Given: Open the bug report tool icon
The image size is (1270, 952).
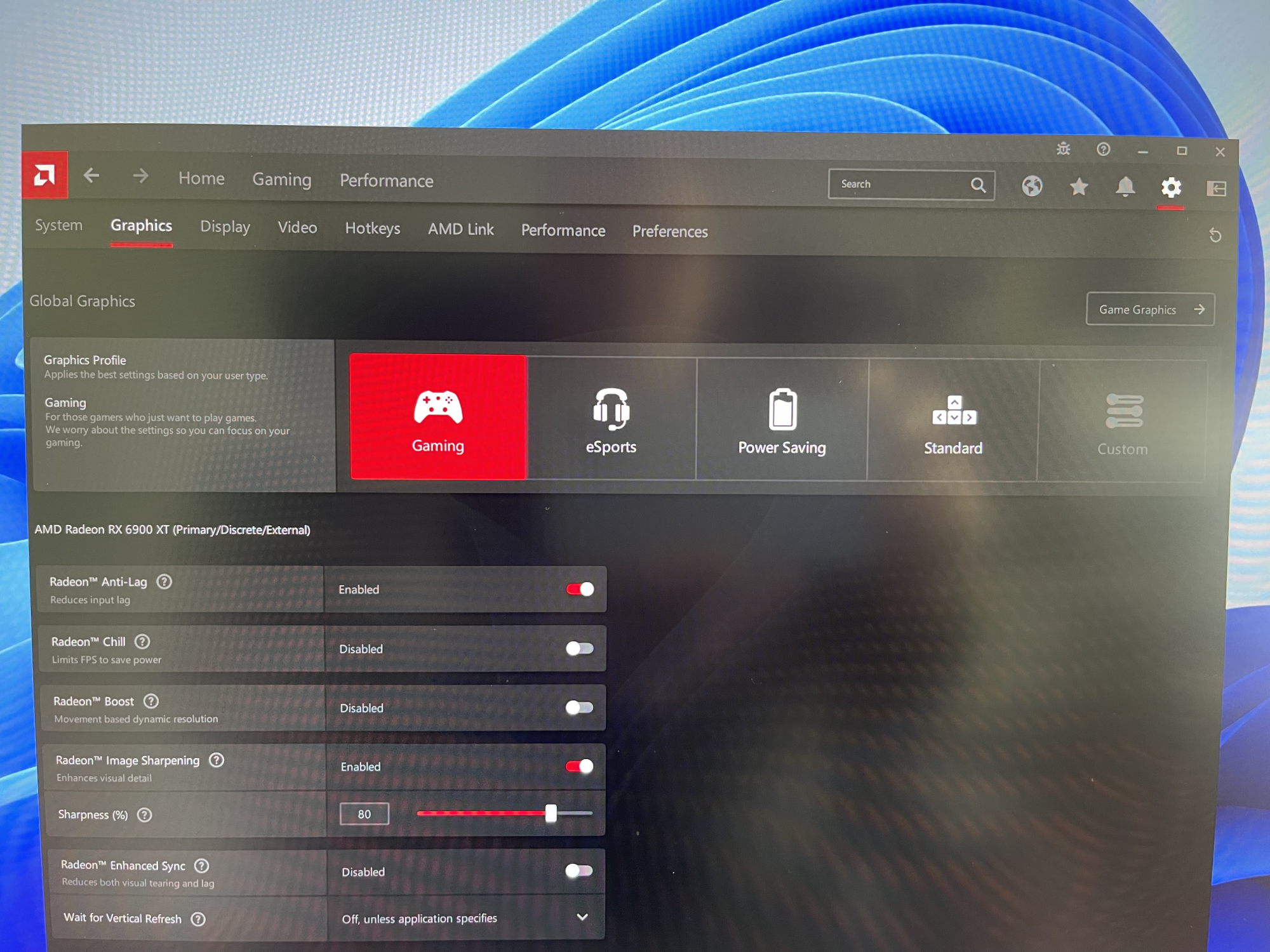Looking at the screenshot, I should pos(1063,149).
